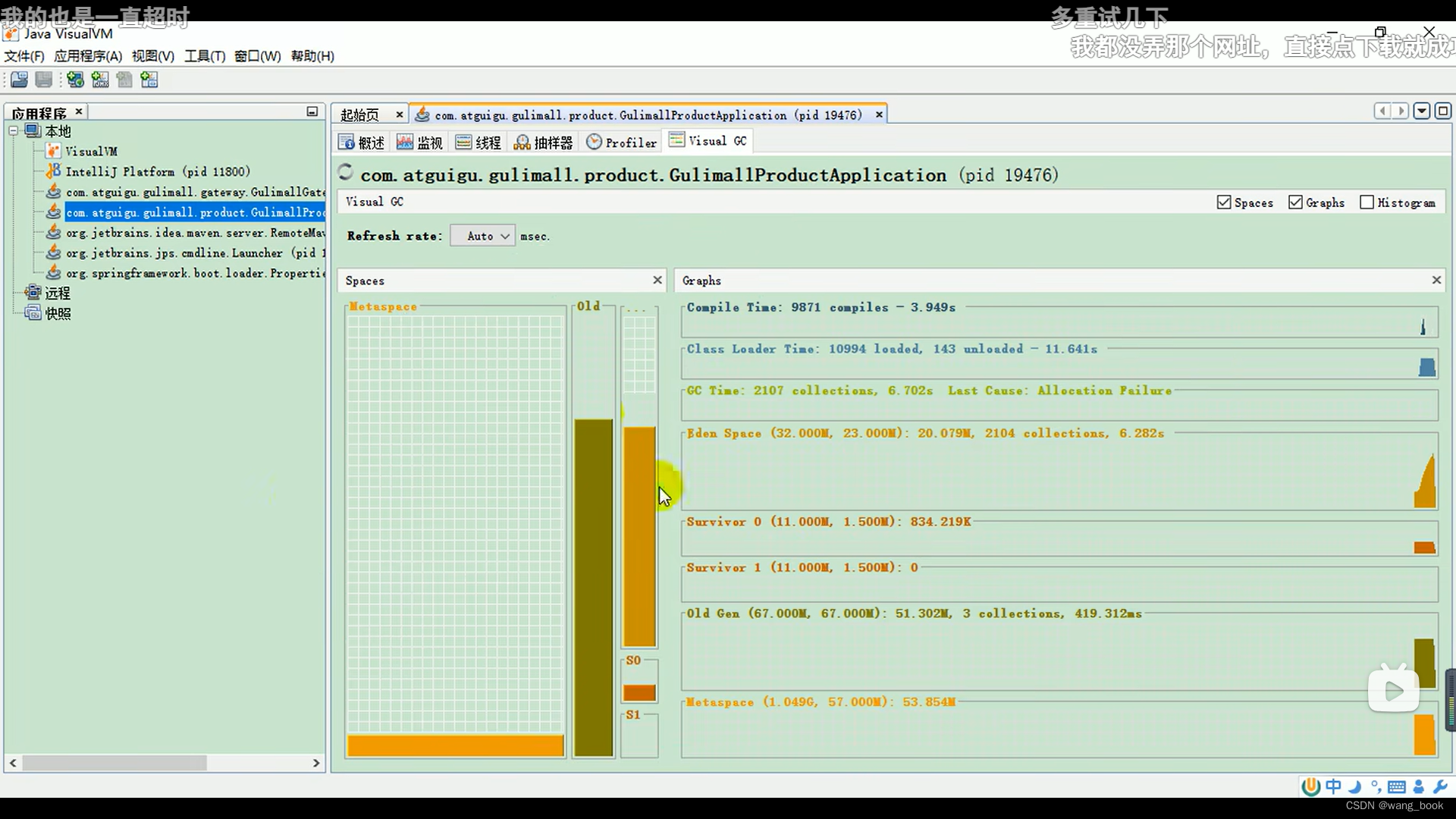Screen dimensions: 1456x819
Task: Select IntelliJ Platform (pid 11800) entry
Action: (x=158, y=172)
